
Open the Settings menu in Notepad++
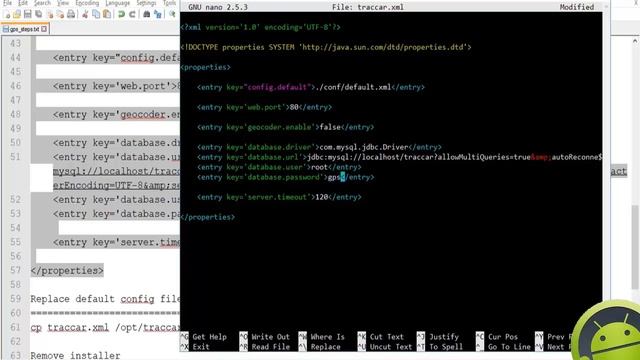[146, 3]
